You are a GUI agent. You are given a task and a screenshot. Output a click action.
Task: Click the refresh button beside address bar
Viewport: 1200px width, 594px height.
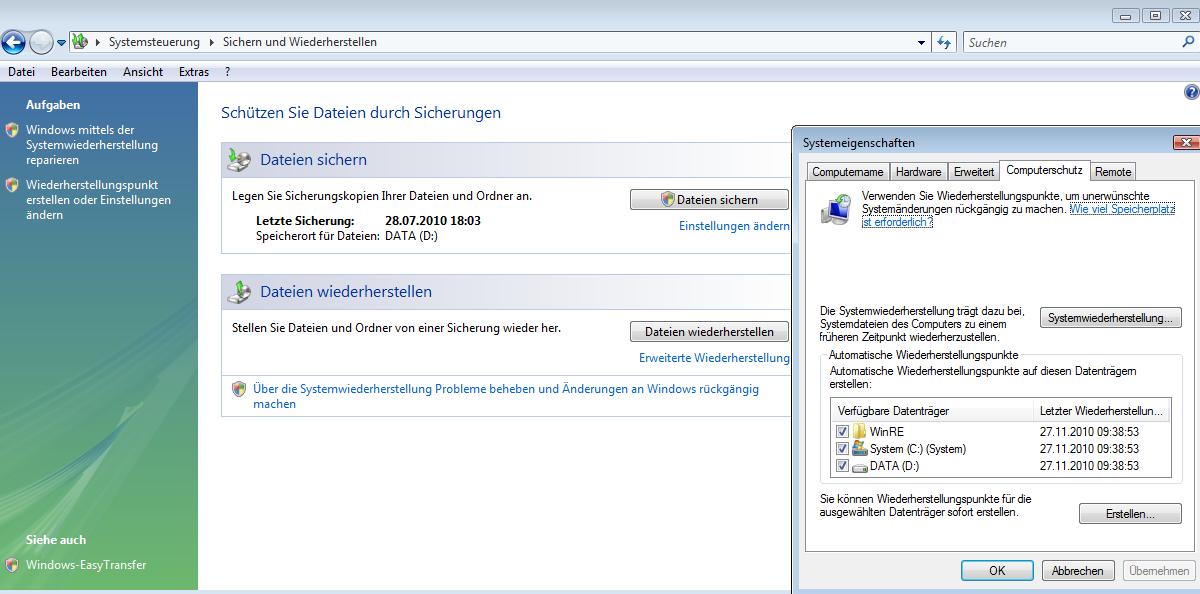[944, 42]
